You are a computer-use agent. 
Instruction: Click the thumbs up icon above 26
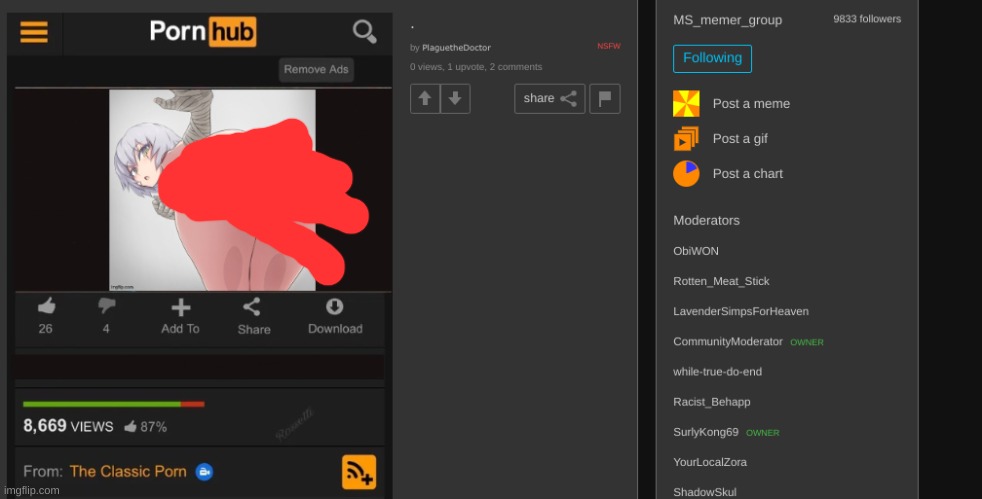(x=46, y=307)
